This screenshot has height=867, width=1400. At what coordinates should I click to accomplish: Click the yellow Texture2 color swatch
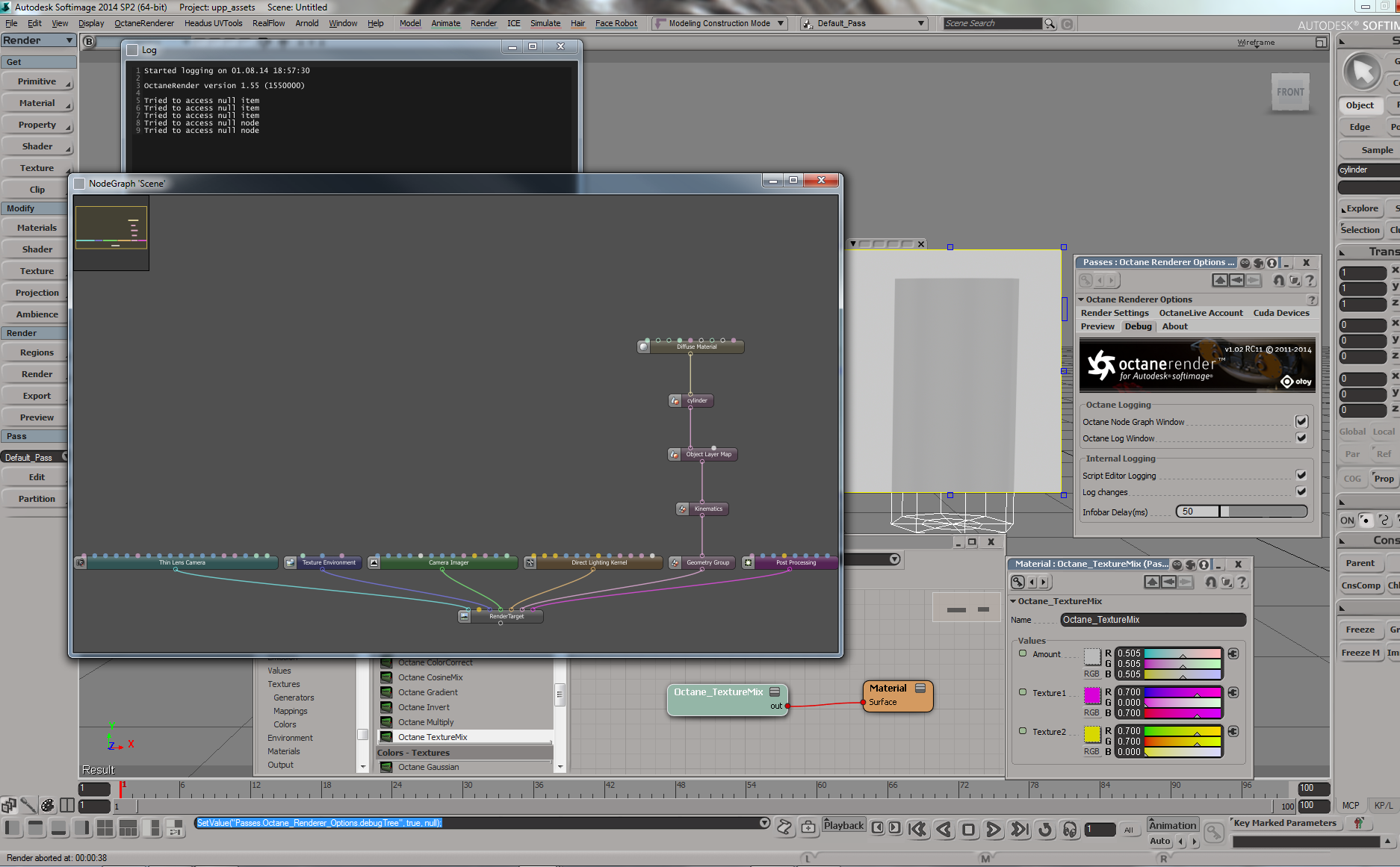(1092, 735)
